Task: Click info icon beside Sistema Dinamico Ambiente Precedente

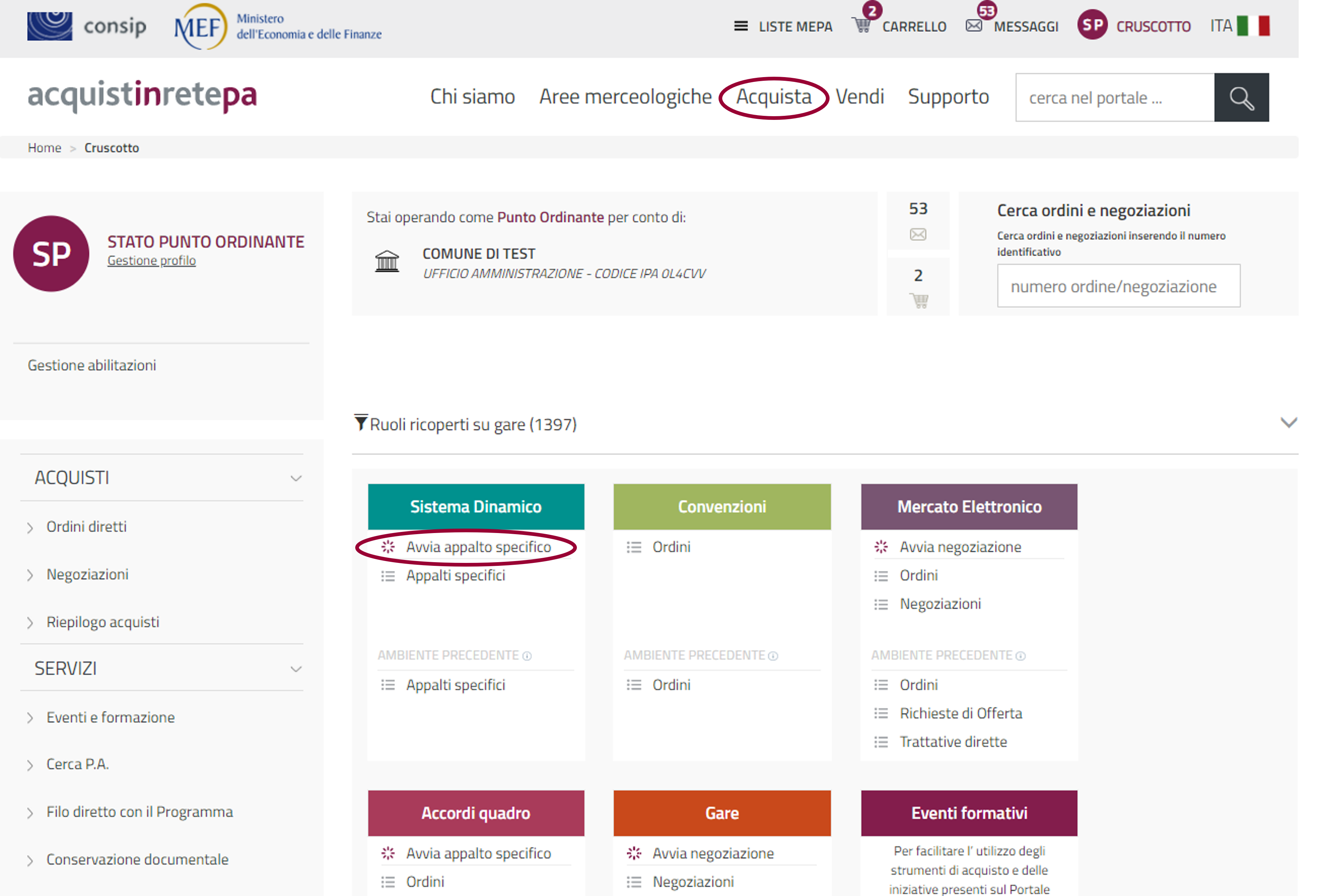Action: tap(527, 656)
